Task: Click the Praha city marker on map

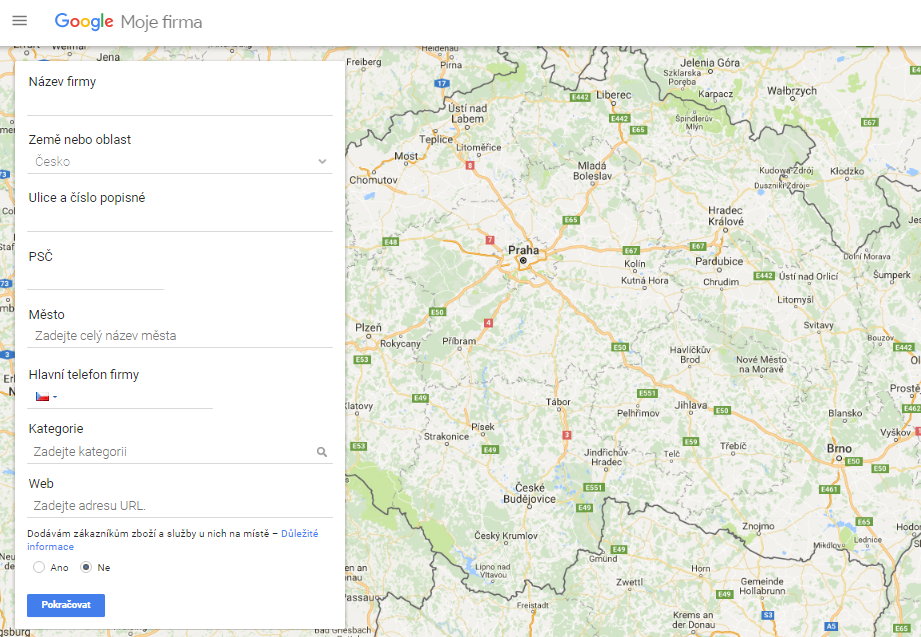Action: tap(522, 260)
